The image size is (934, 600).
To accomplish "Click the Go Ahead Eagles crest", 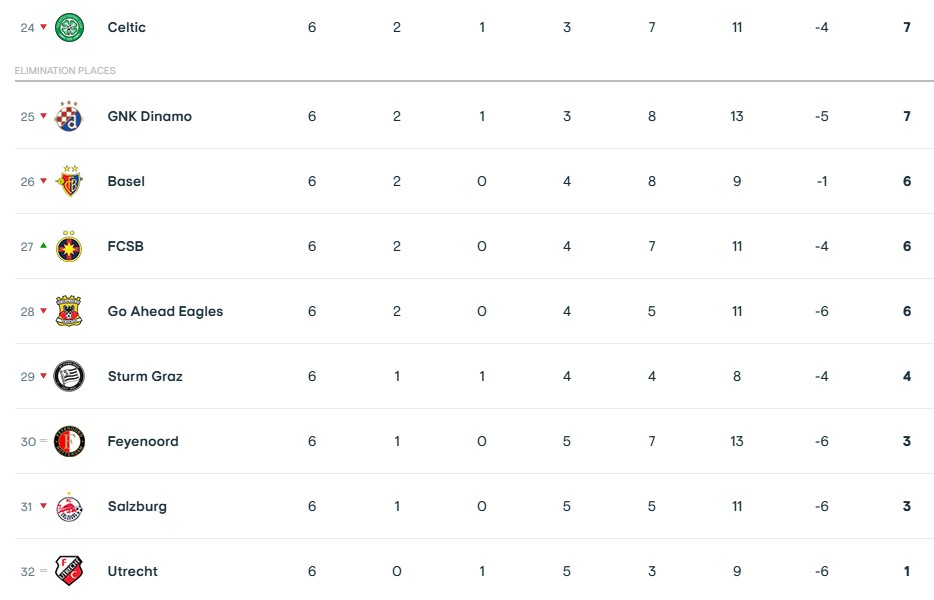I will coord(69,311).
